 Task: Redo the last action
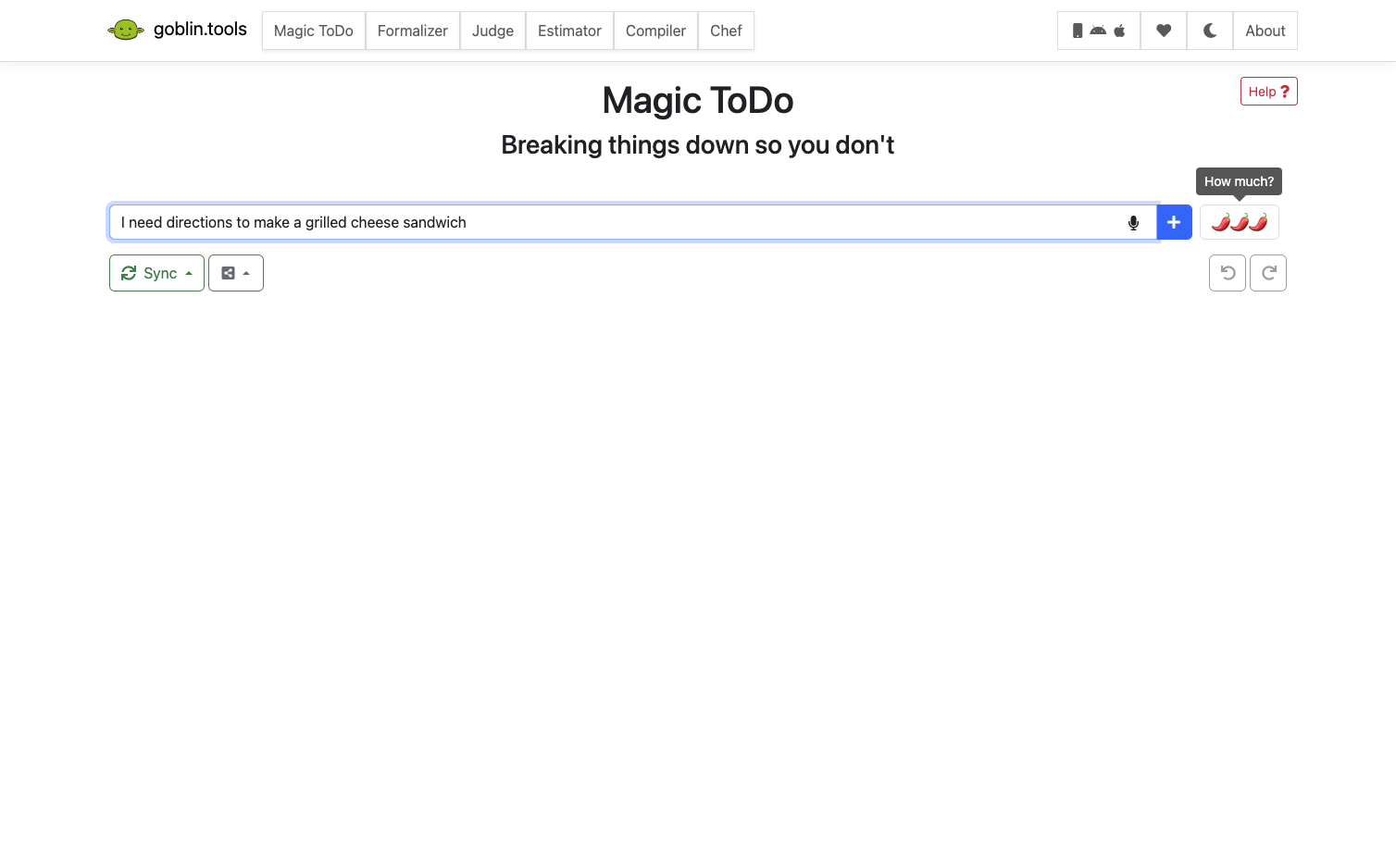pos(1268,273)
